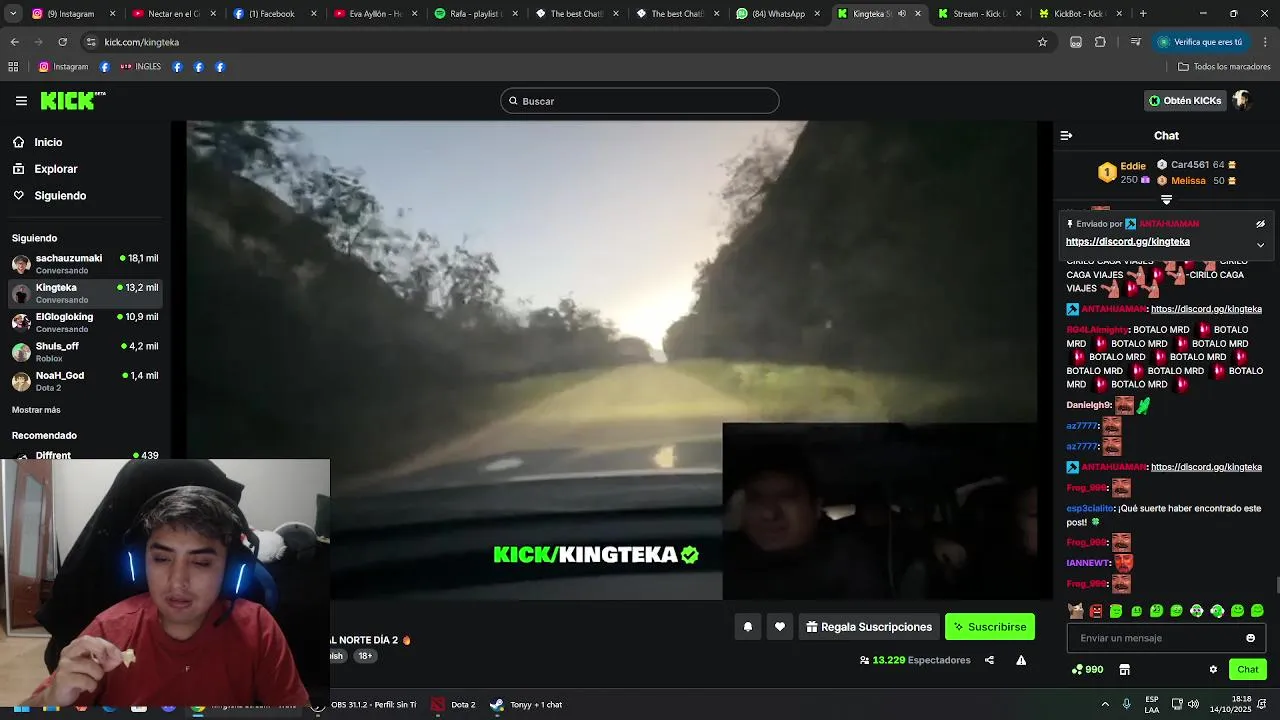Open the user profile avatar menu
Image resolution: width=1280 pixels, height=720 pixels.
[1241, 100]
